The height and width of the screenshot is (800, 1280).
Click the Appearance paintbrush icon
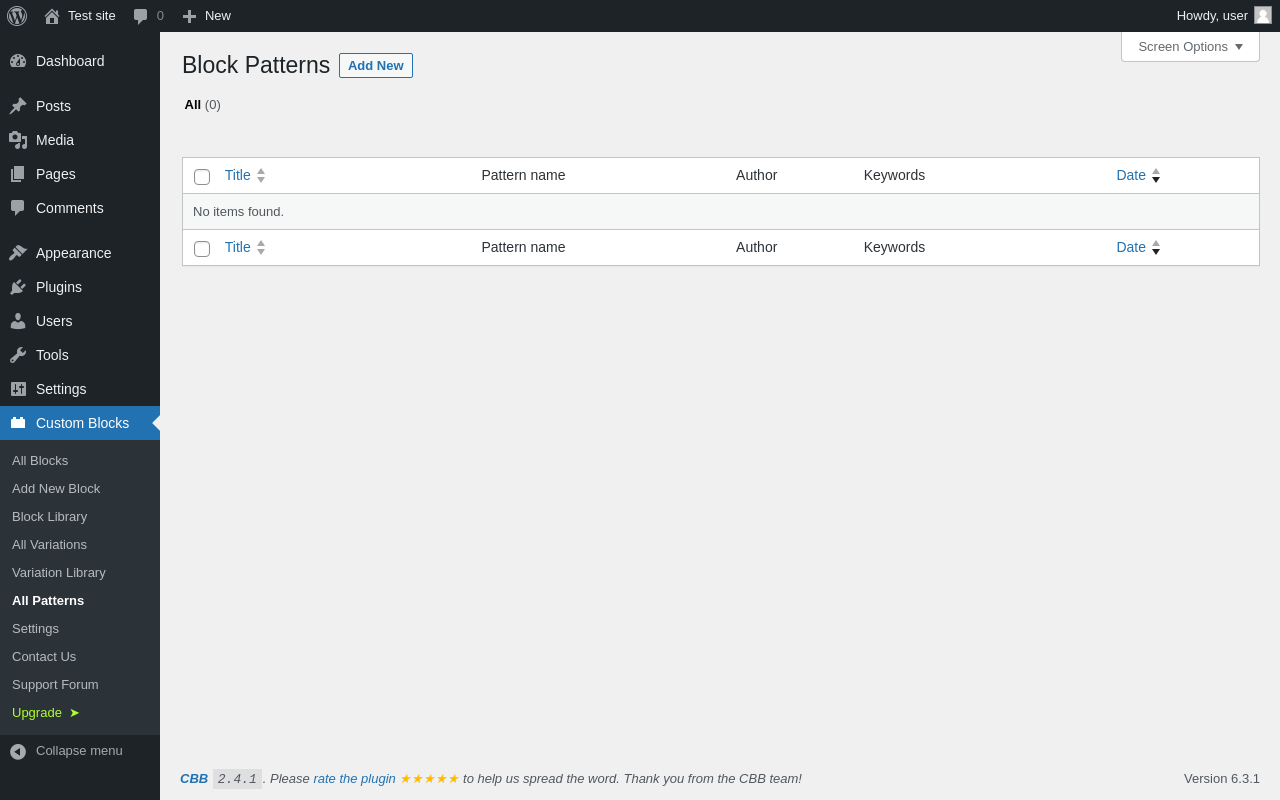[18, 253]
